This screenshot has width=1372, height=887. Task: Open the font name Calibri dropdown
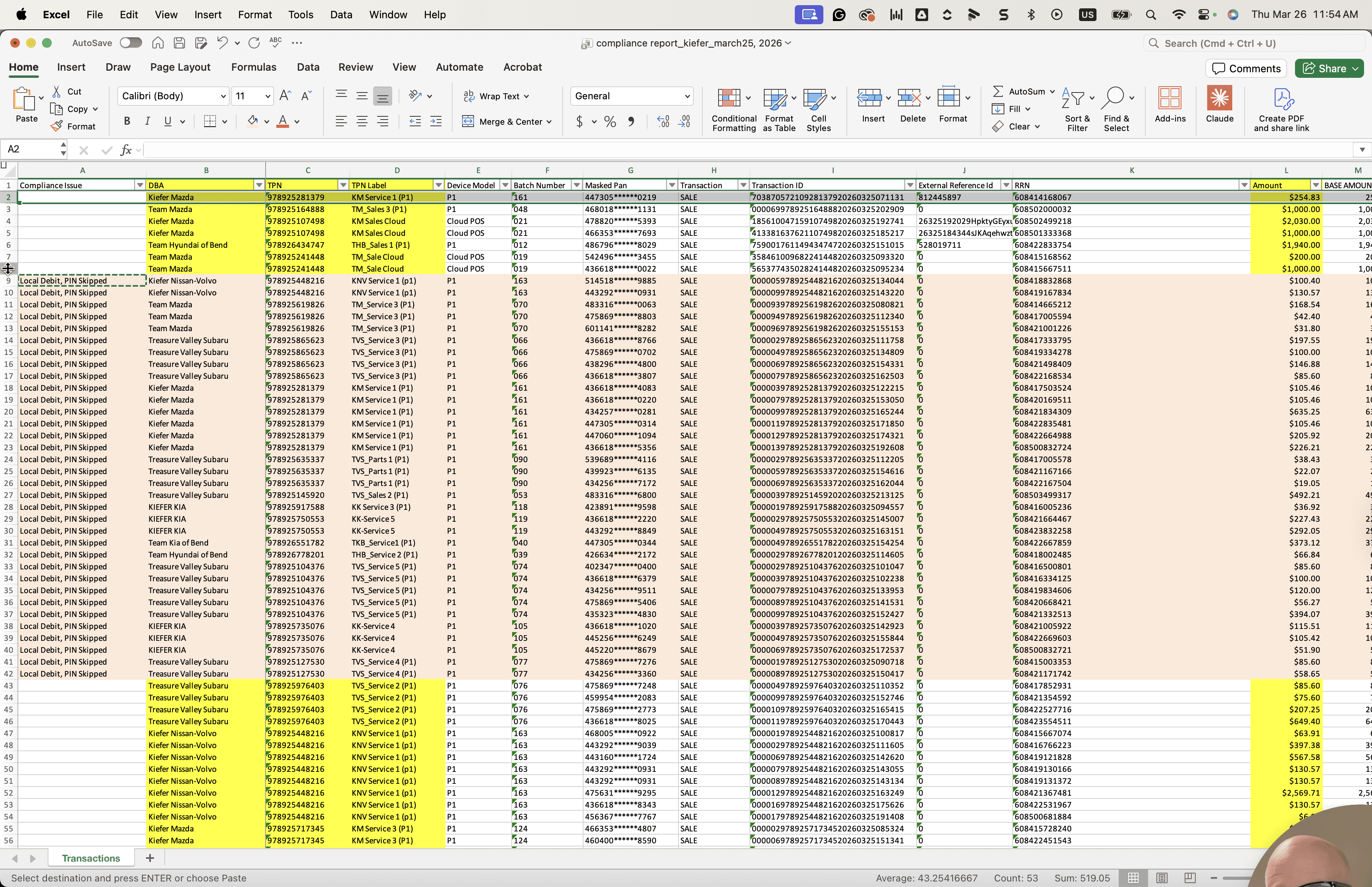(x=224, y=96)
